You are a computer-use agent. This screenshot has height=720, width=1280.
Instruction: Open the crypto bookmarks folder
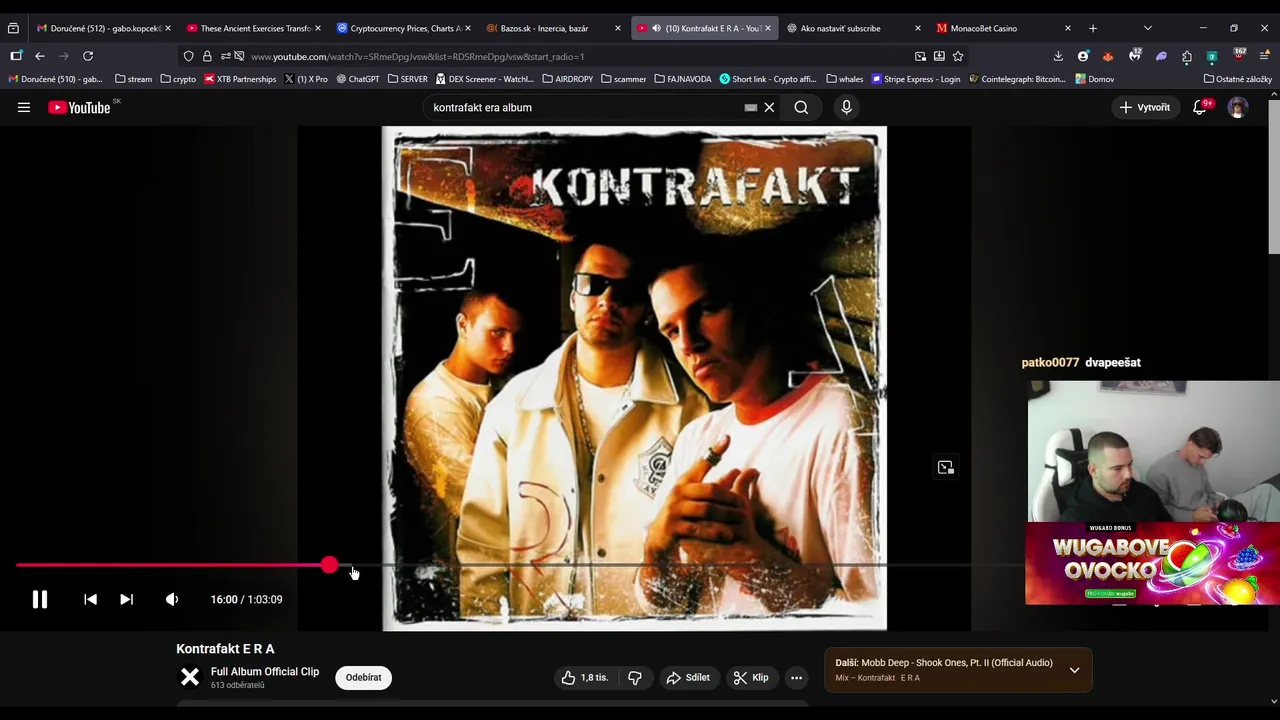(x=178, y=79)
